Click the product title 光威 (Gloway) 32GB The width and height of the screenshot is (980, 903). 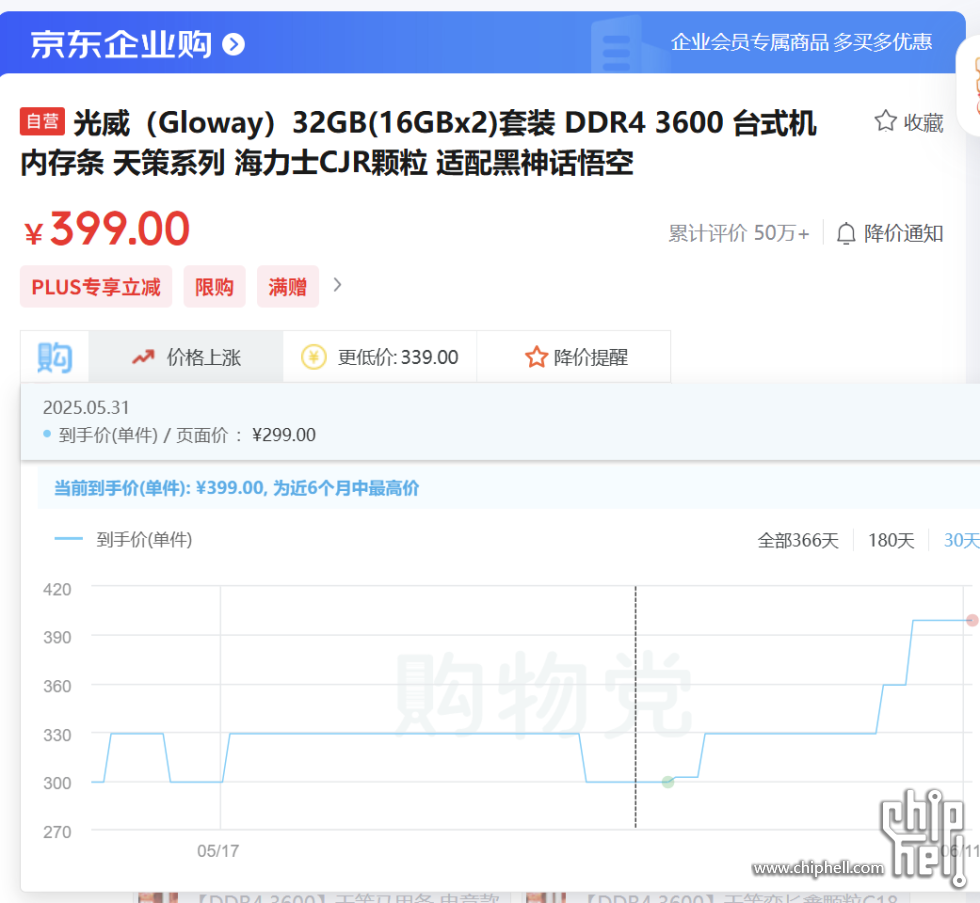pyautogui.click(x=418, y=142)
